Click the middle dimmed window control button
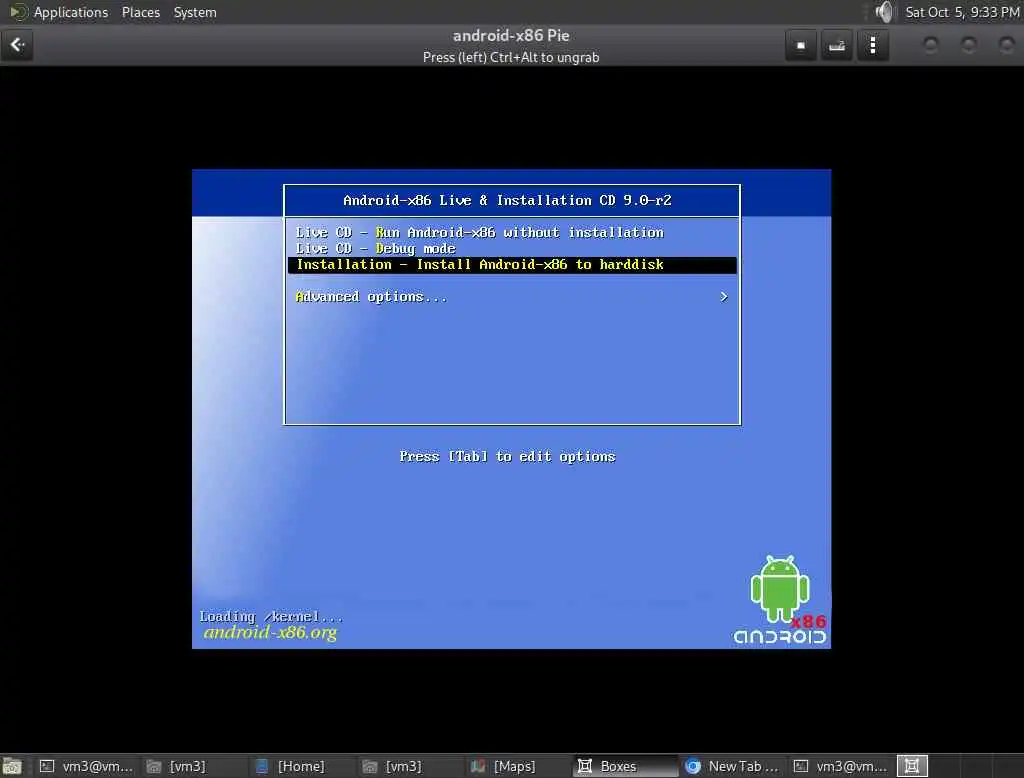Viewport: 1024px width, 778px height. click(968, 45)
